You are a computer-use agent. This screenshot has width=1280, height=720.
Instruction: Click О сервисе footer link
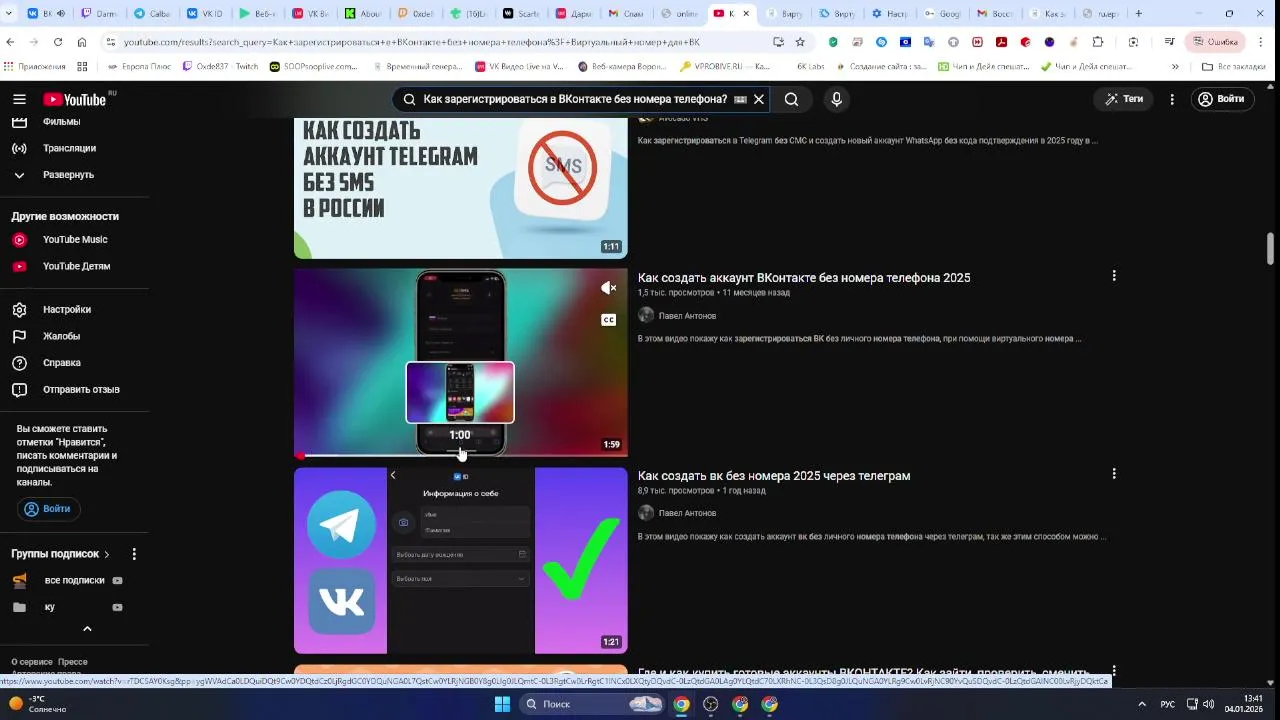click(x=32, y=662)
